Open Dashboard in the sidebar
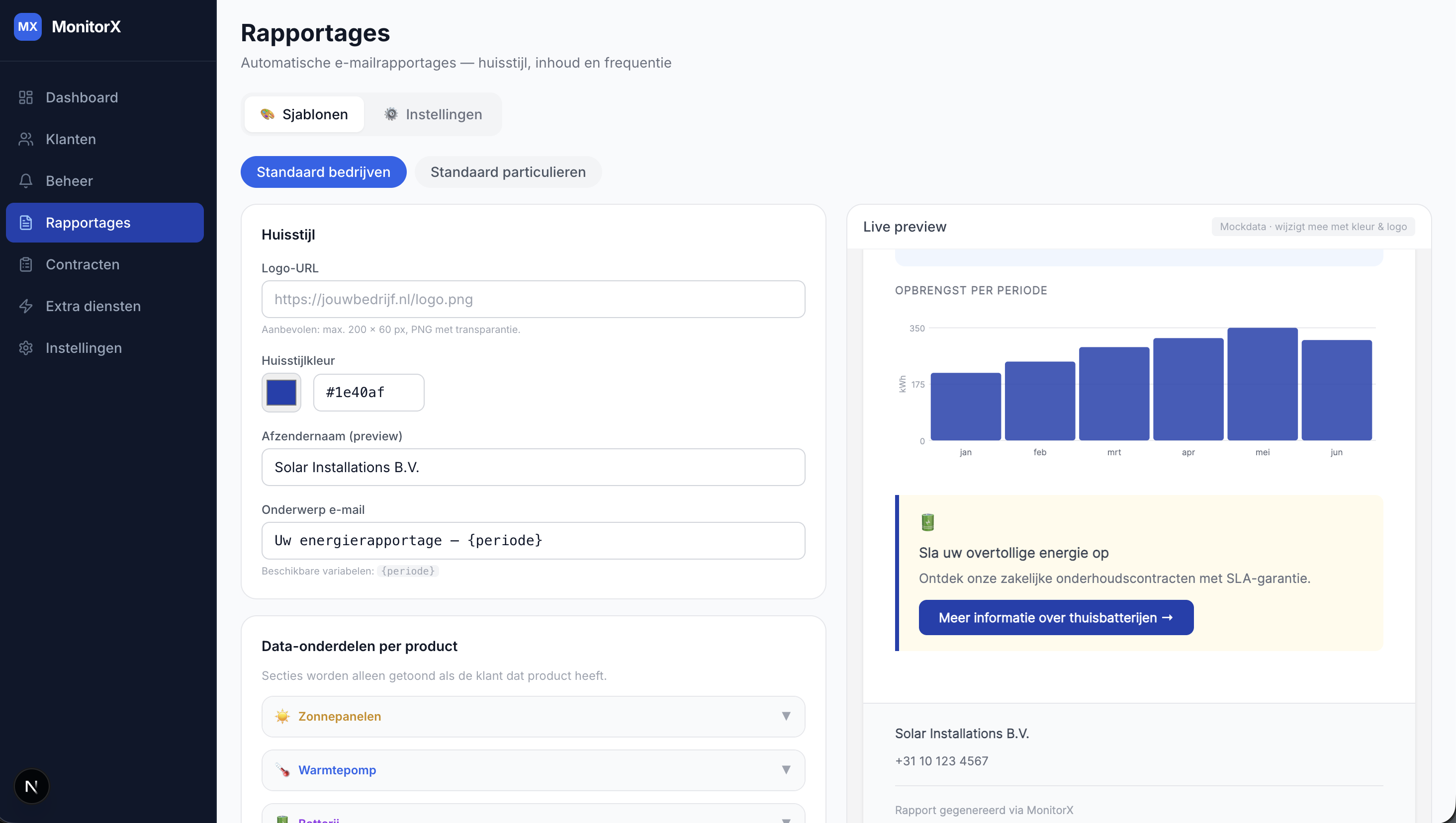The width and height of the screenshot is (1456, 823). point(104,97)
